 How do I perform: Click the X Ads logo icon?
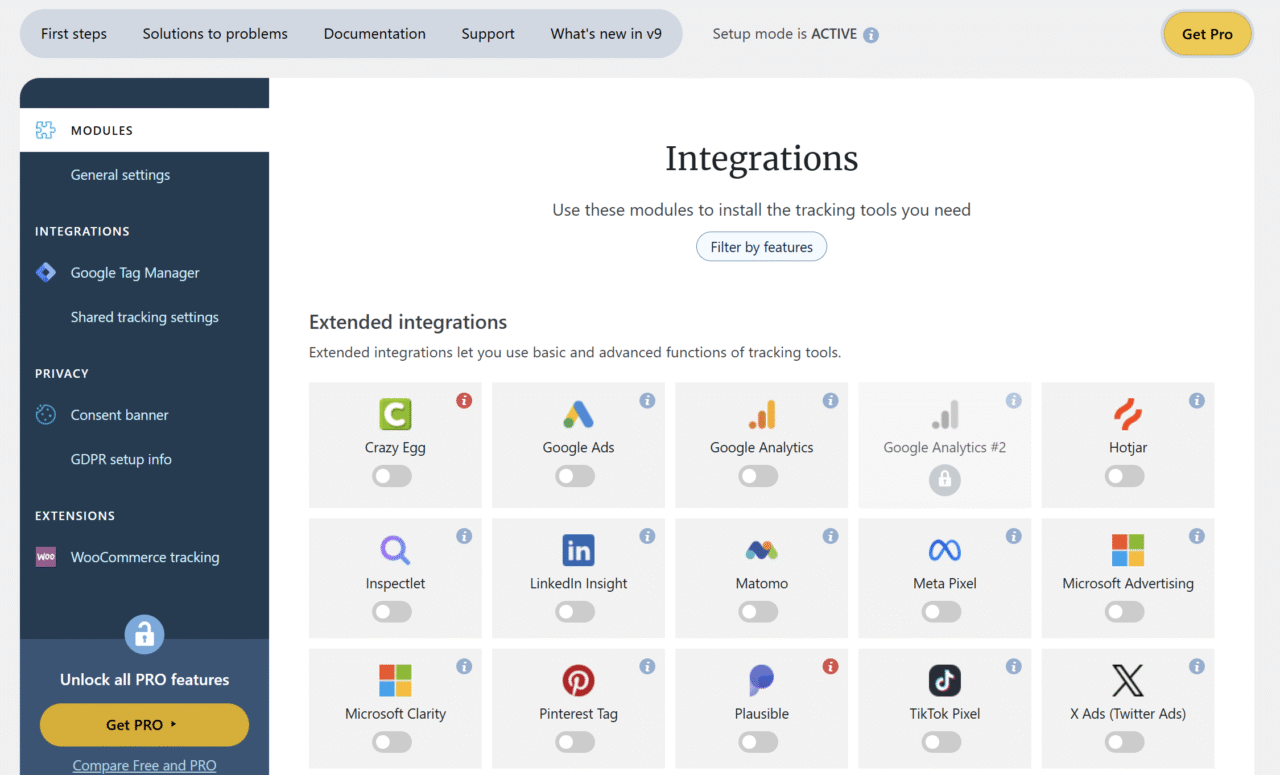(1128, 680)
